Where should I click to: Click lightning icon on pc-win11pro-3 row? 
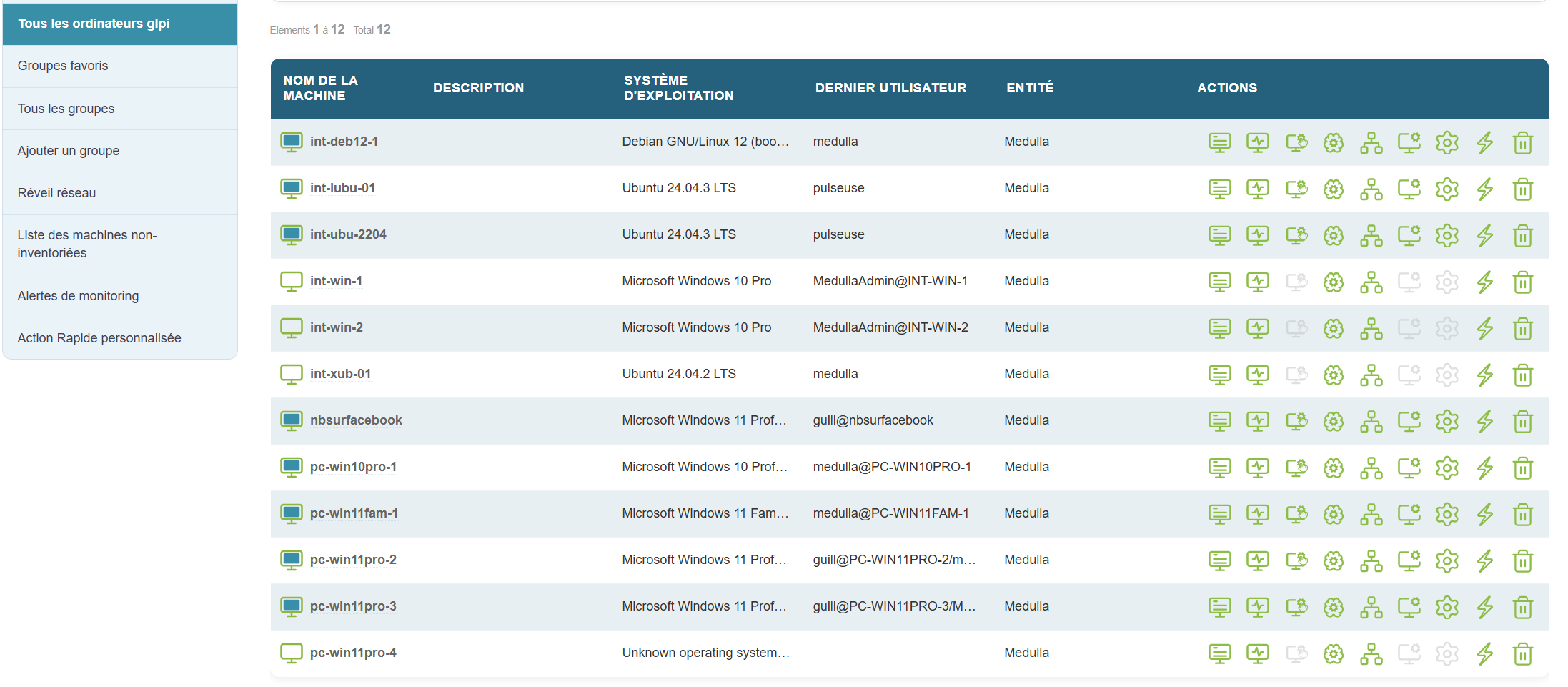click(x=1484, y=608)
